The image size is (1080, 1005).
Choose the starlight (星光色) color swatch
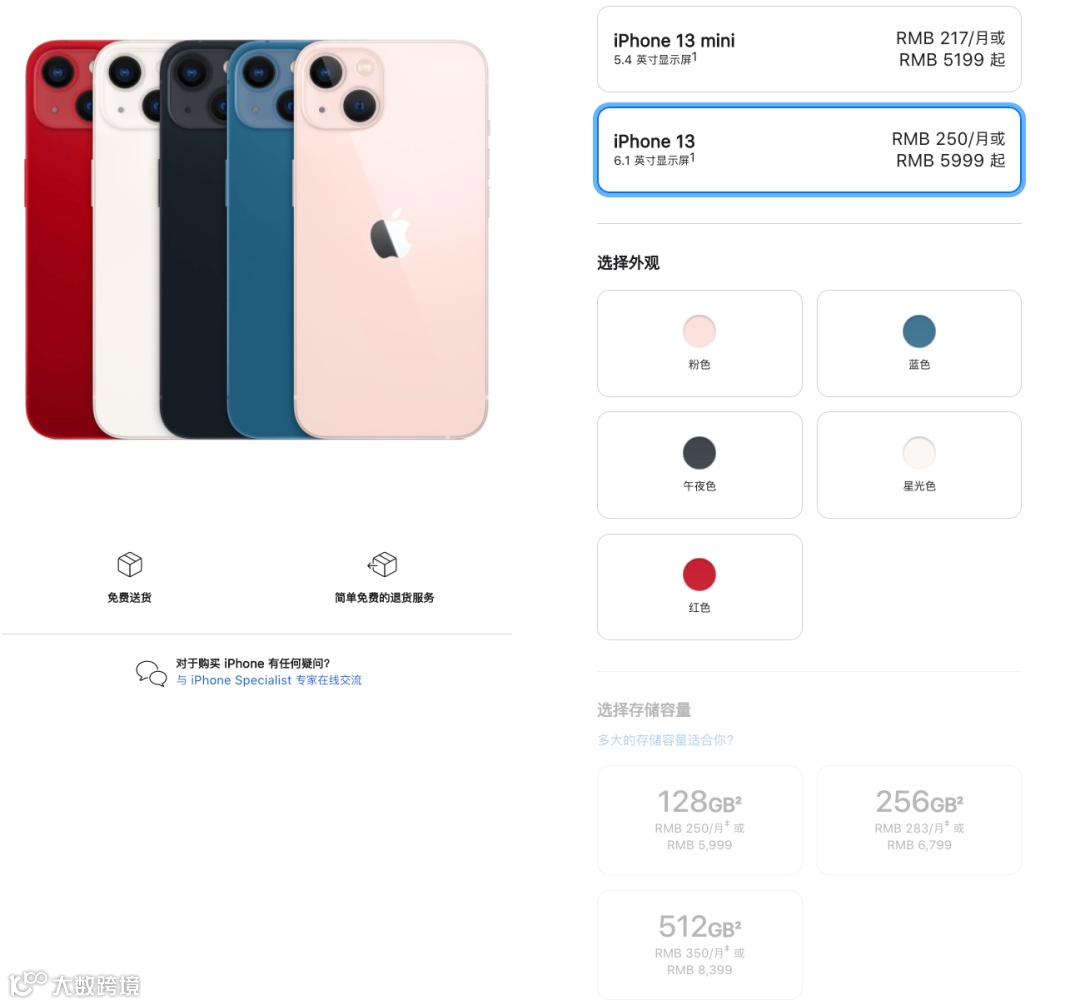(919, 465)
